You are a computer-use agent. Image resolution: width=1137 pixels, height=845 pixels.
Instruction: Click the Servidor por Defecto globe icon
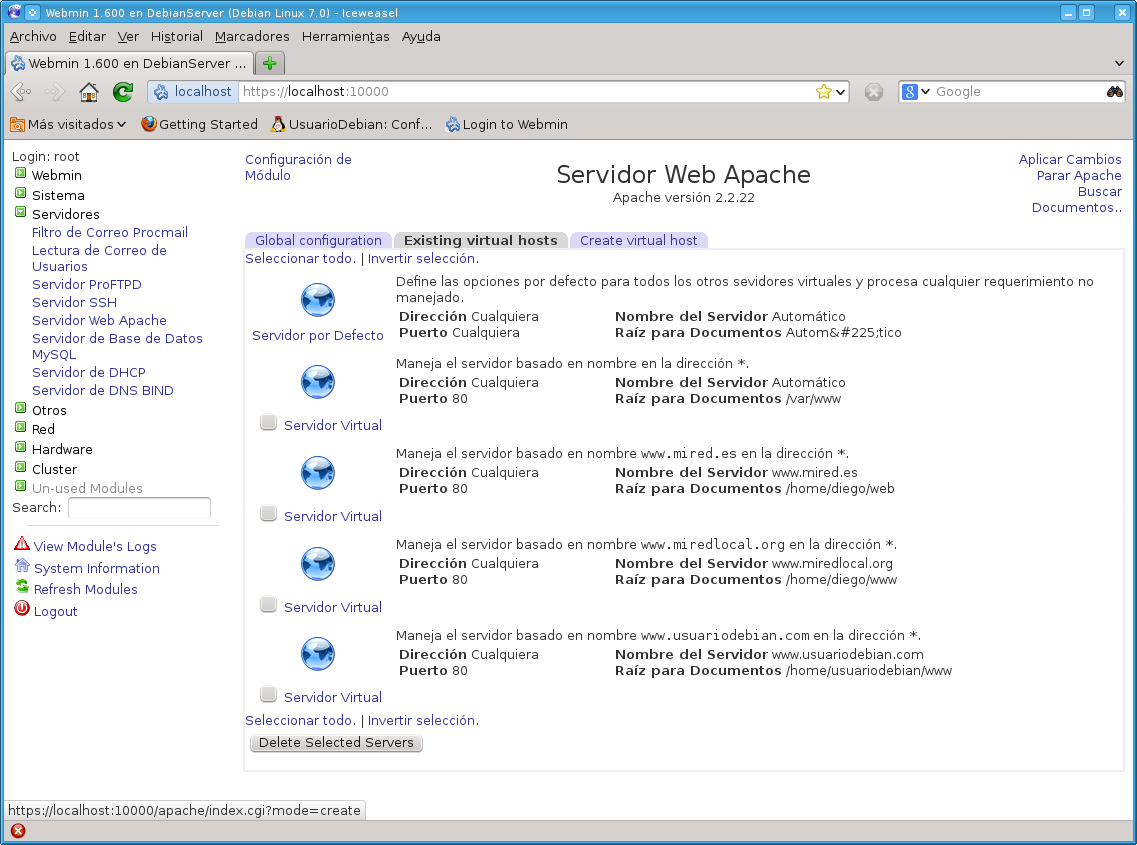[x=318, y=300]
